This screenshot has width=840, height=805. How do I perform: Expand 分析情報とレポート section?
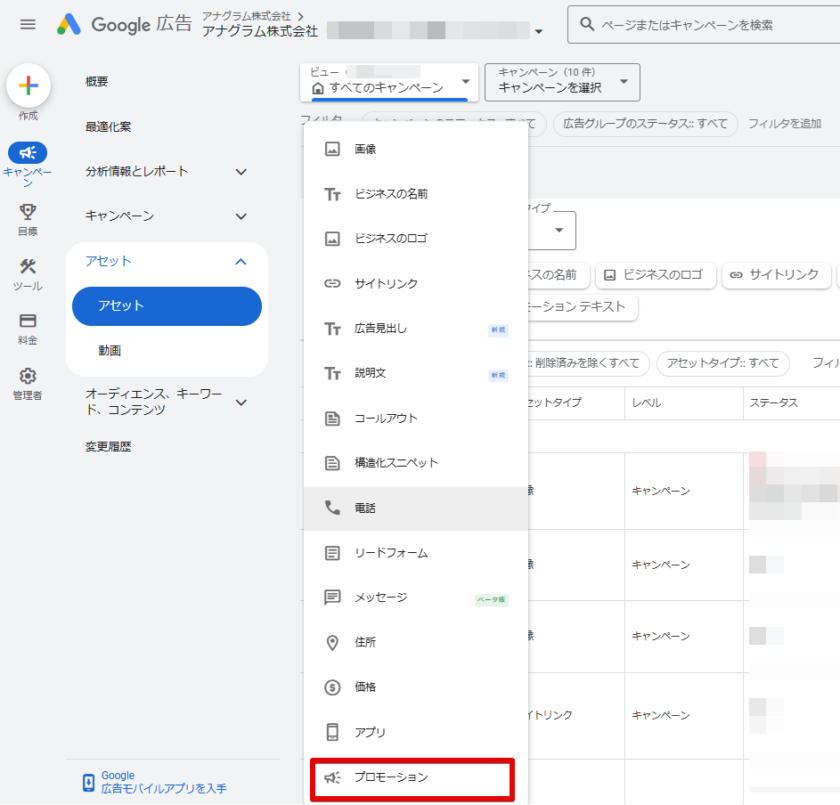tap(166, 171)
